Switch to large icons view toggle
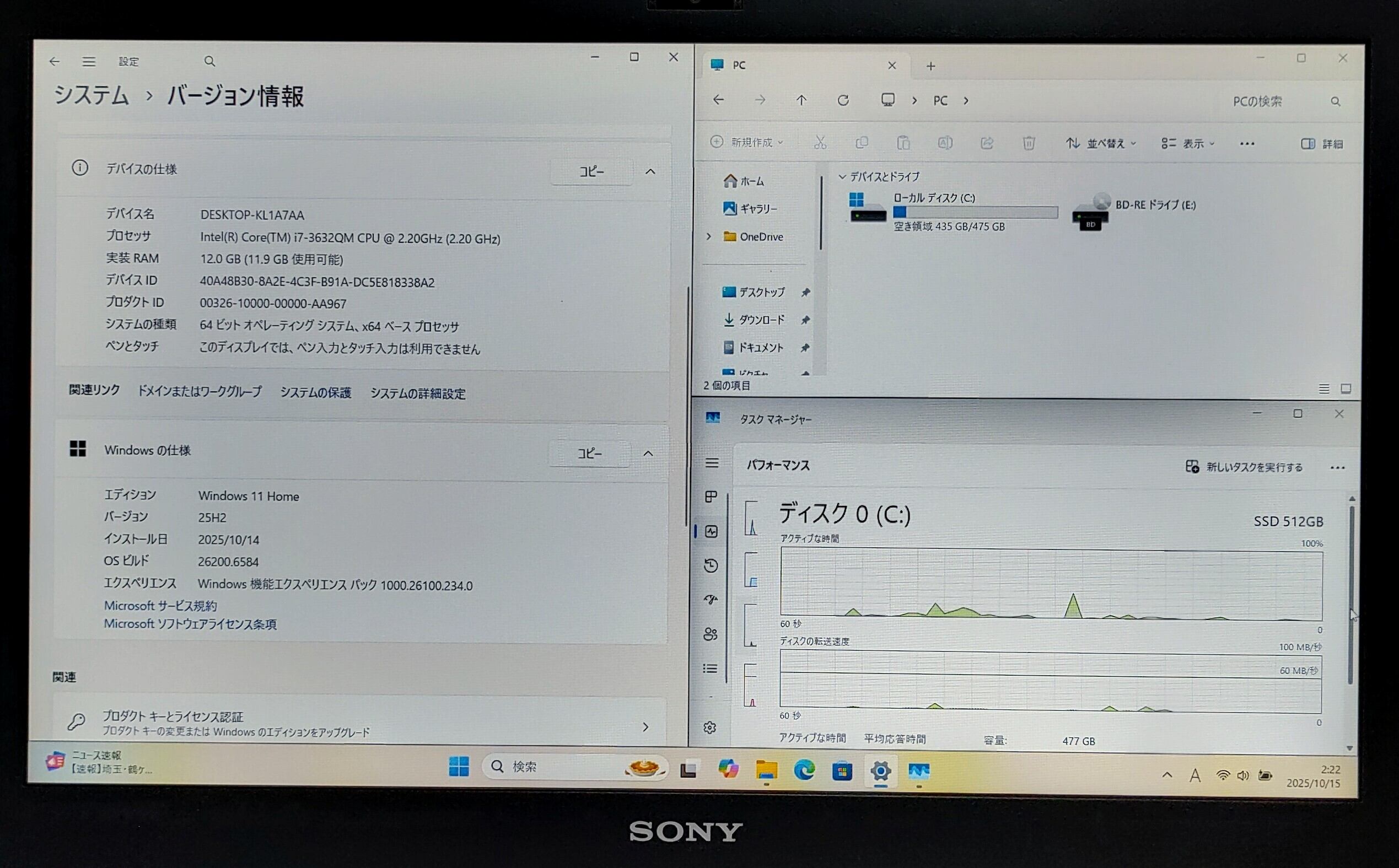 (x=1346, y=389)
